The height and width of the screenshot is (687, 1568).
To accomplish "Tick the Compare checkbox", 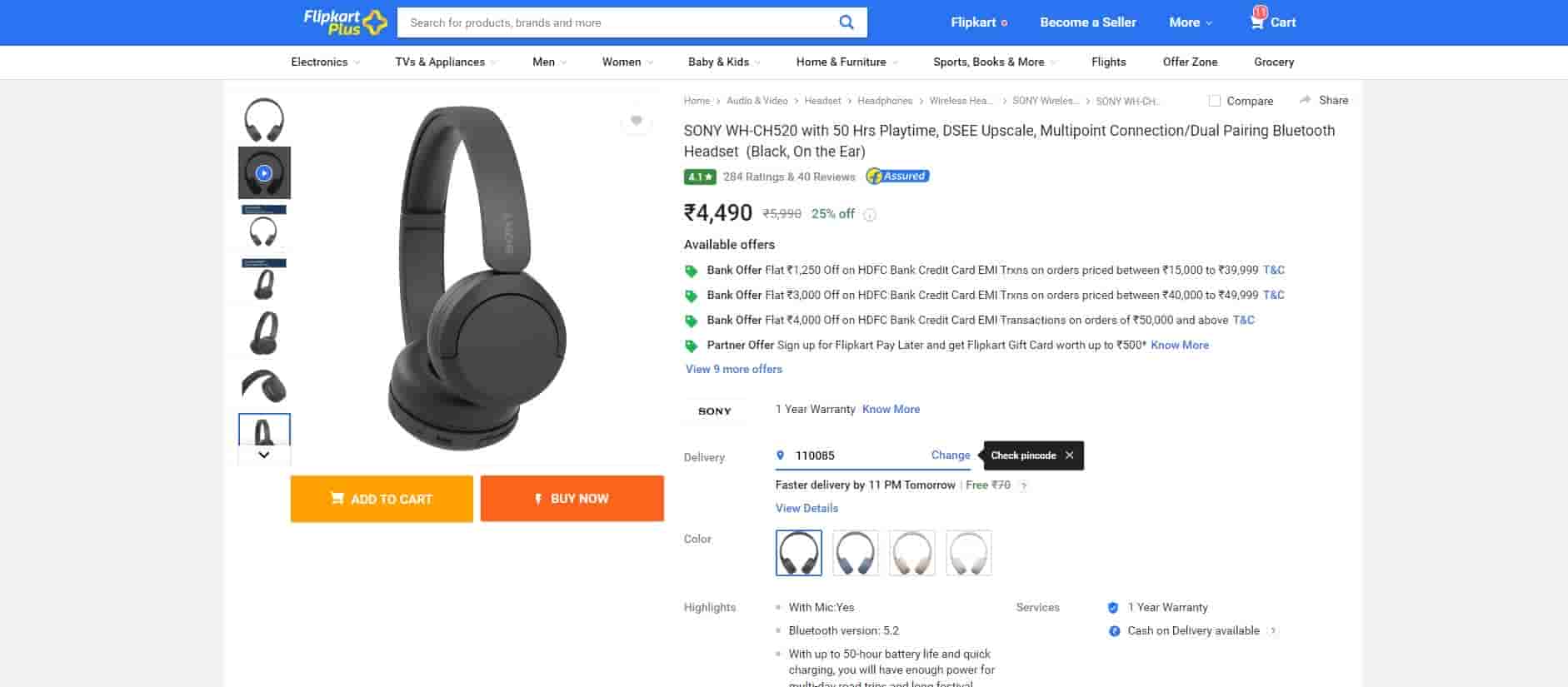I will click(x=1215, y=101).
